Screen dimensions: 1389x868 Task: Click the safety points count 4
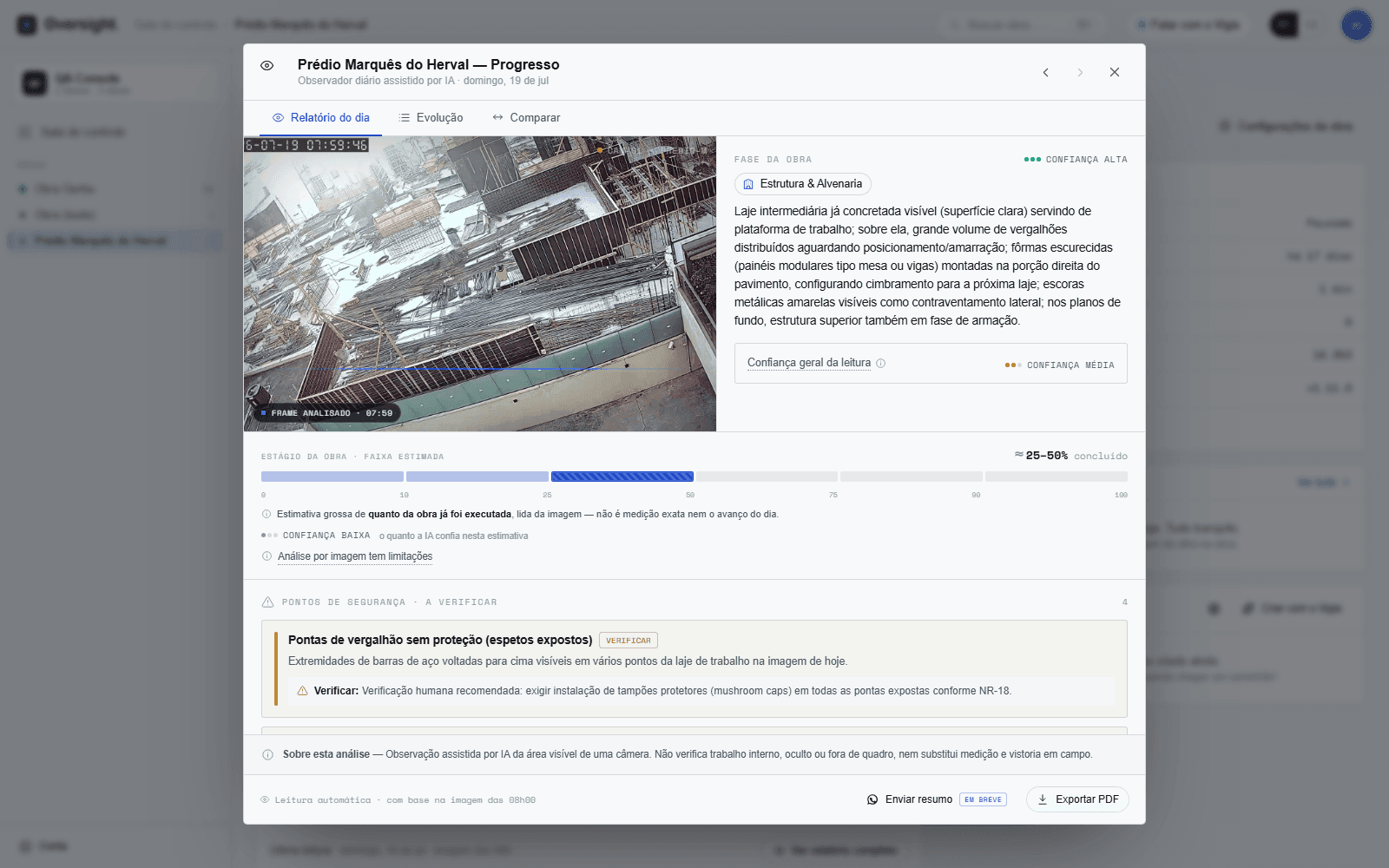point(1124,602)
